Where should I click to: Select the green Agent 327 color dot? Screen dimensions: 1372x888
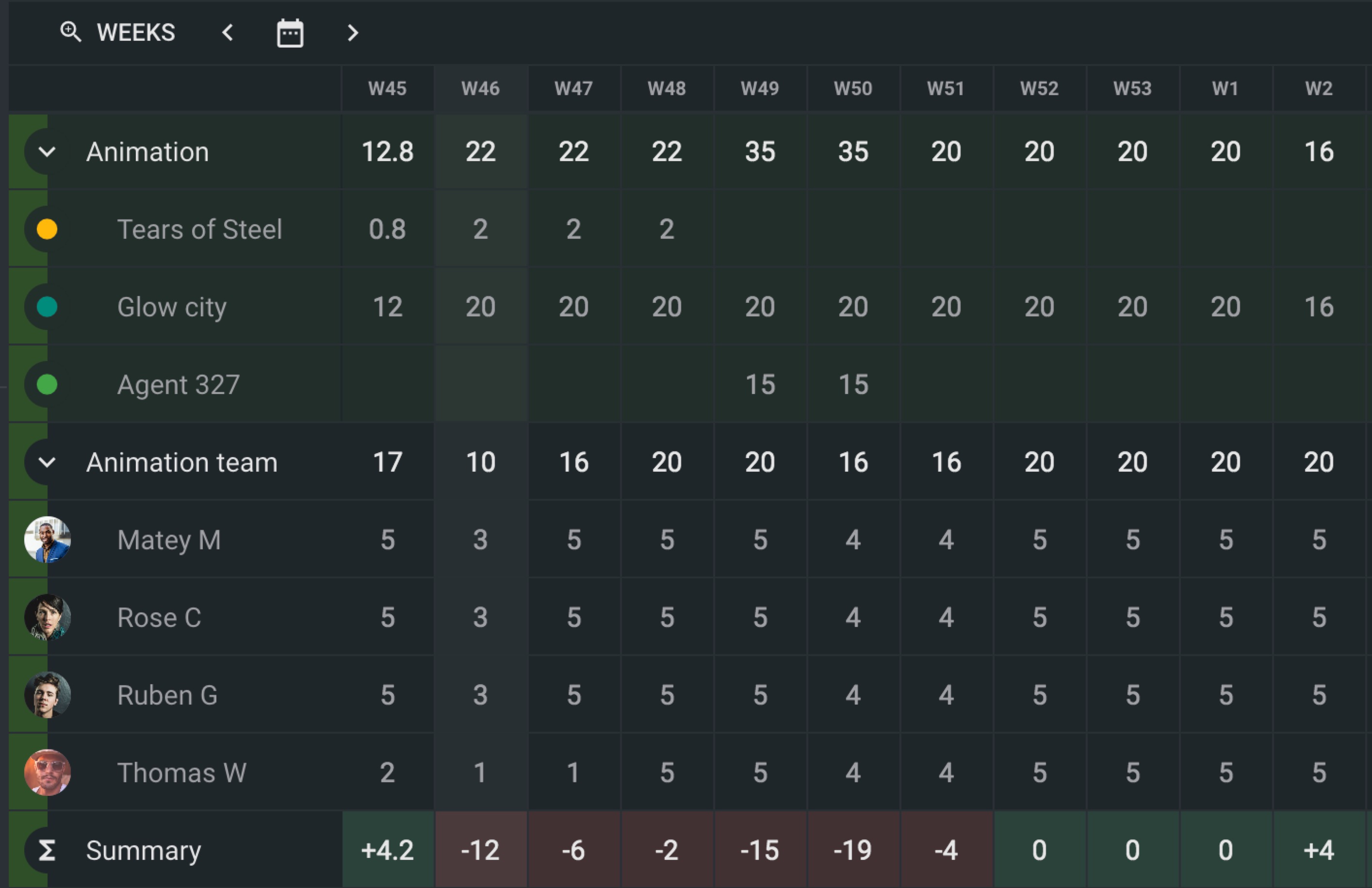click(47, 384)
